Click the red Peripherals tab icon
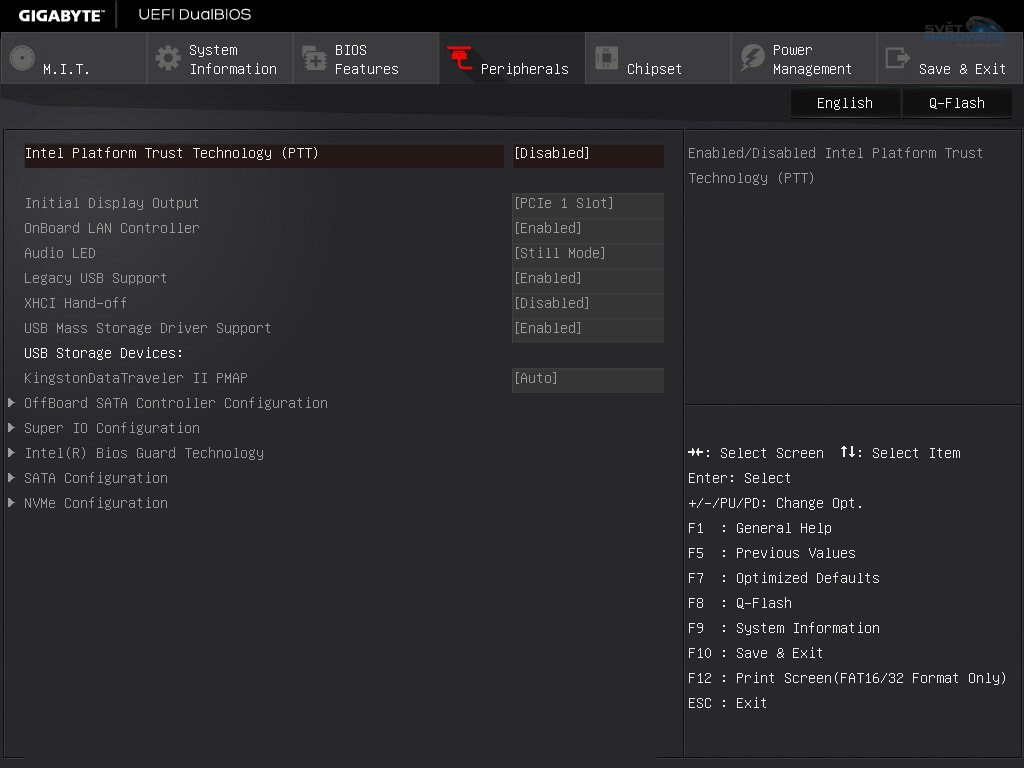 click(x=460, y=58)
